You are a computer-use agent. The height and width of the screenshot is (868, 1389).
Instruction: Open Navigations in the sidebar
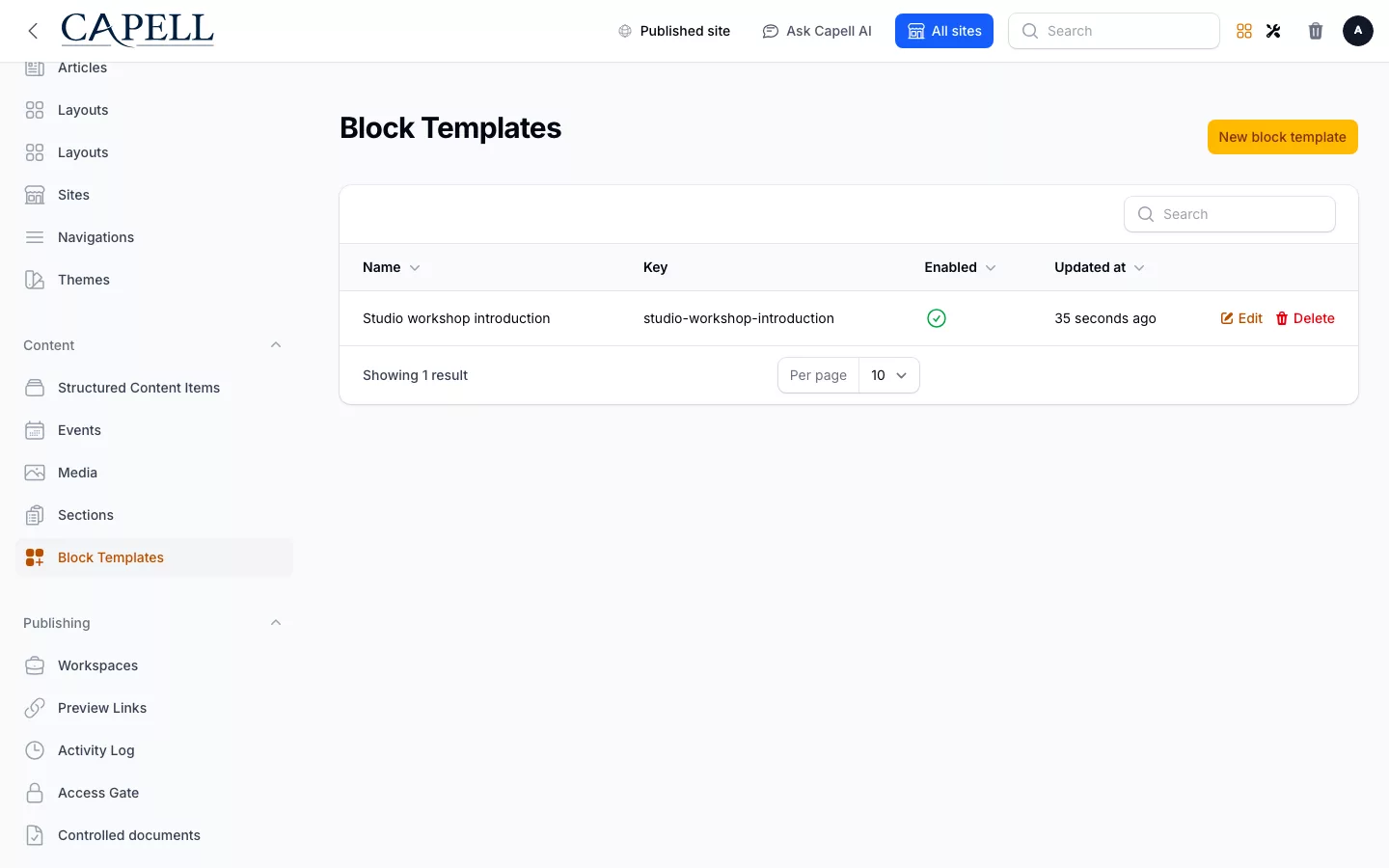[154, 237]
